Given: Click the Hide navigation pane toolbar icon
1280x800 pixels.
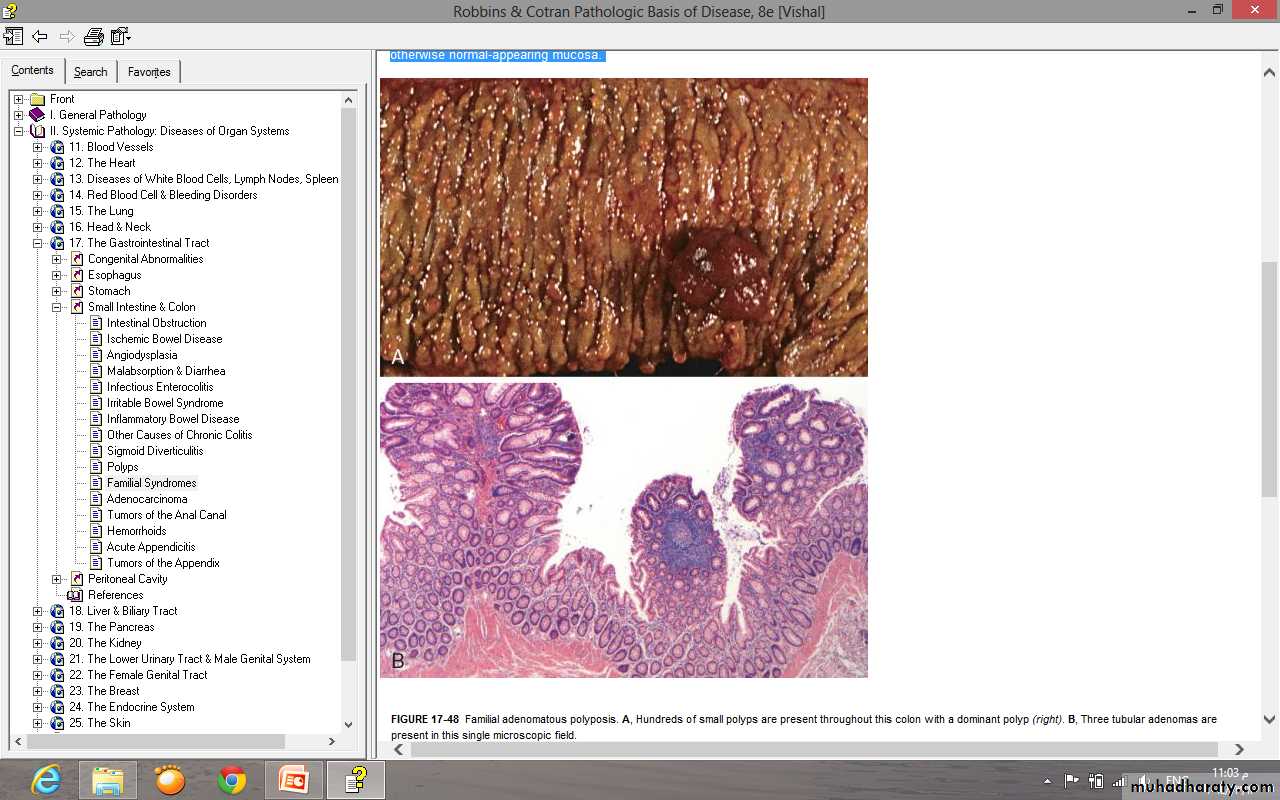Looking at the screenshot, I should pos(13,37).
